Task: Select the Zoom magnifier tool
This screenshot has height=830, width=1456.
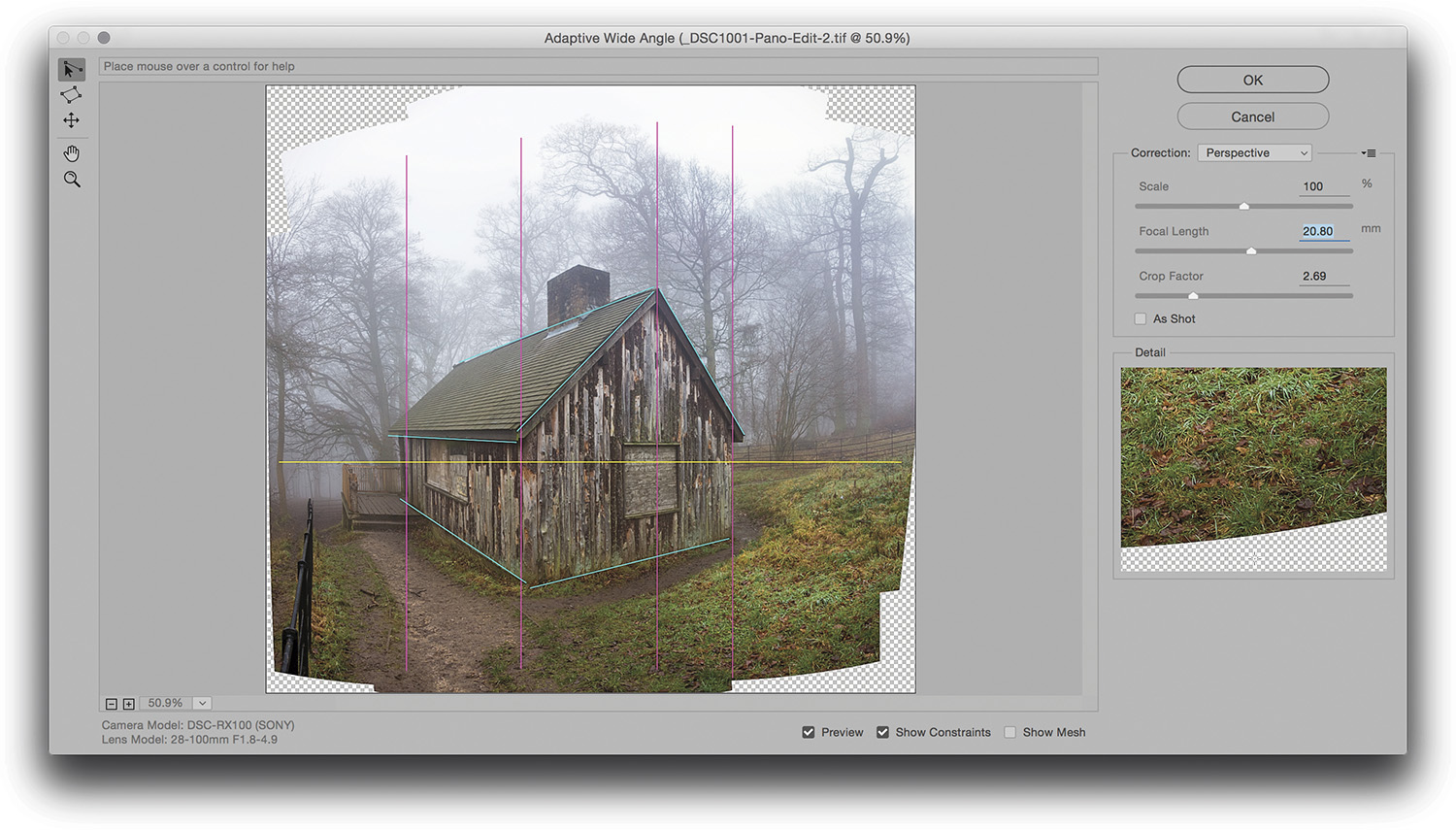Action: click(72, 180)
